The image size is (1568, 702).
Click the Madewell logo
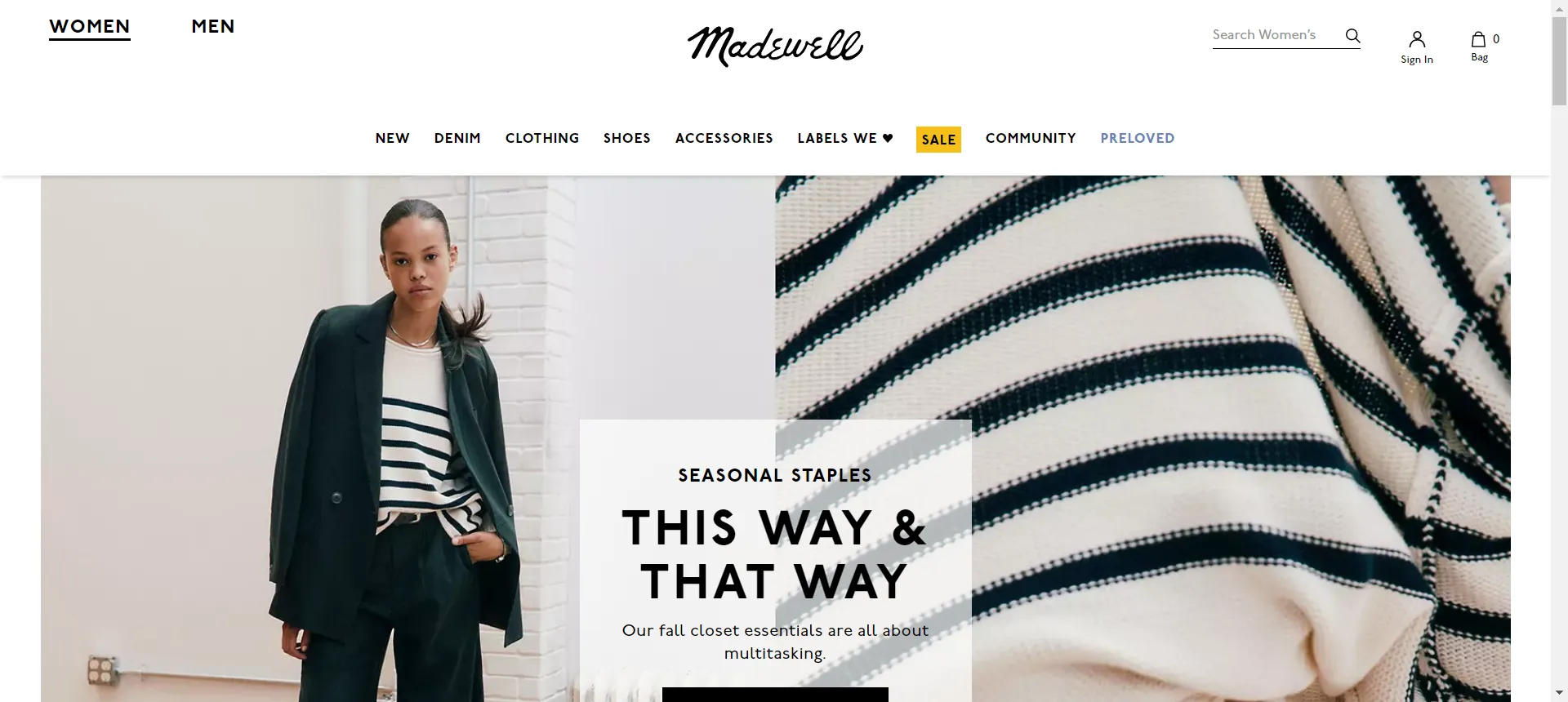775,46
